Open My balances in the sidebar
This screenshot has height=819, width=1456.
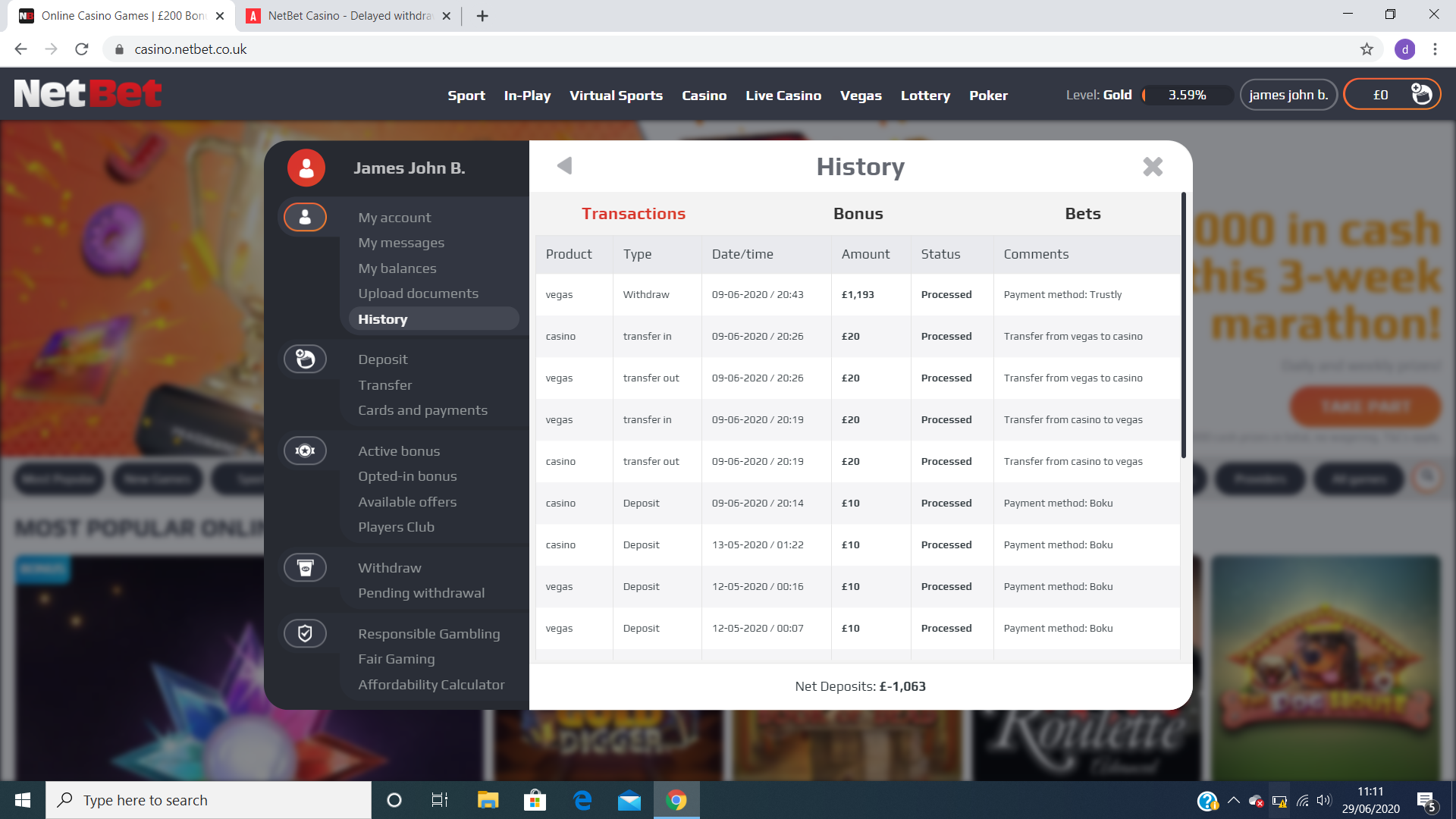coord(397,268)
